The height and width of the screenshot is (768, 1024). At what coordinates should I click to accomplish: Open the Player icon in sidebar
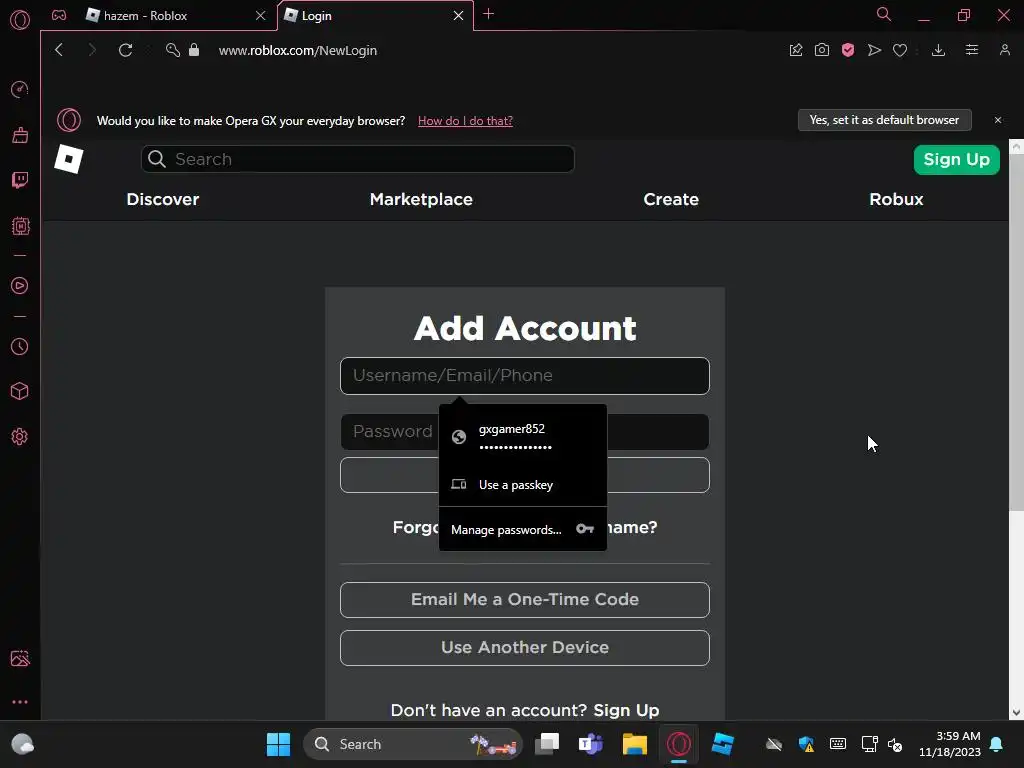click(x=20, y=285)
